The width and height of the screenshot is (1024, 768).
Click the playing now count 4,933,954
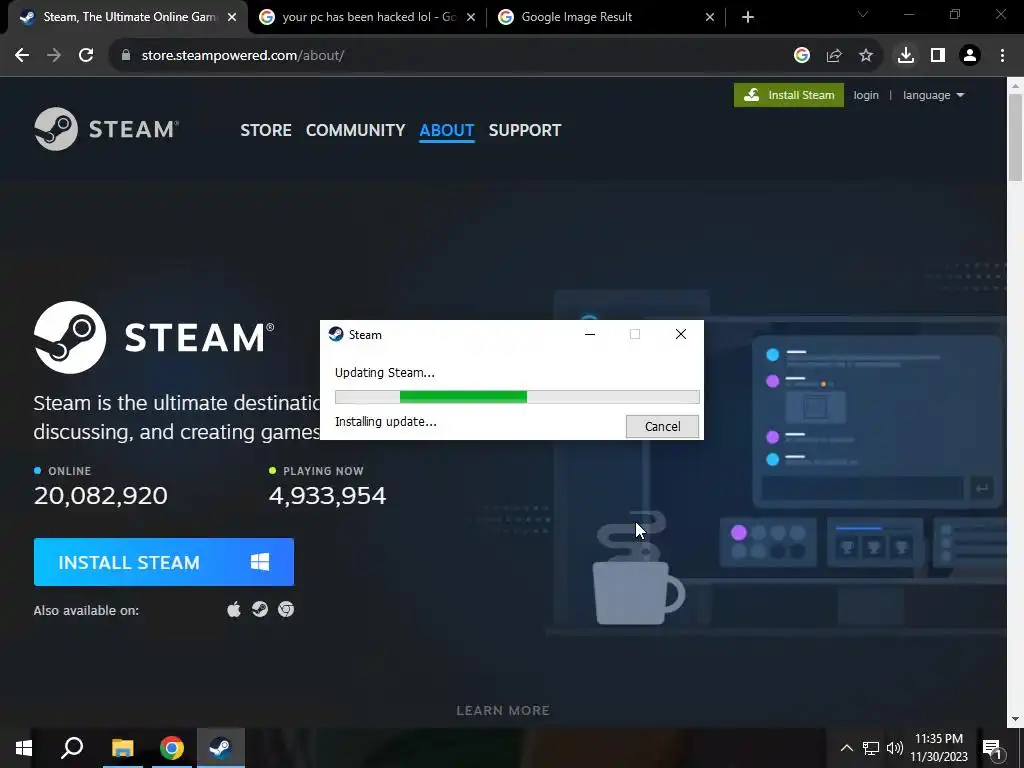[327, 496]
